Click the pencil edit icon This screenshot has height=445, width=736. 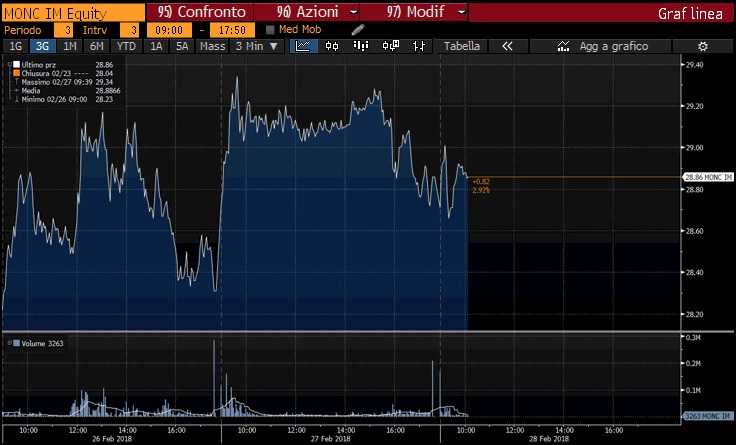[x=358, y=30]
